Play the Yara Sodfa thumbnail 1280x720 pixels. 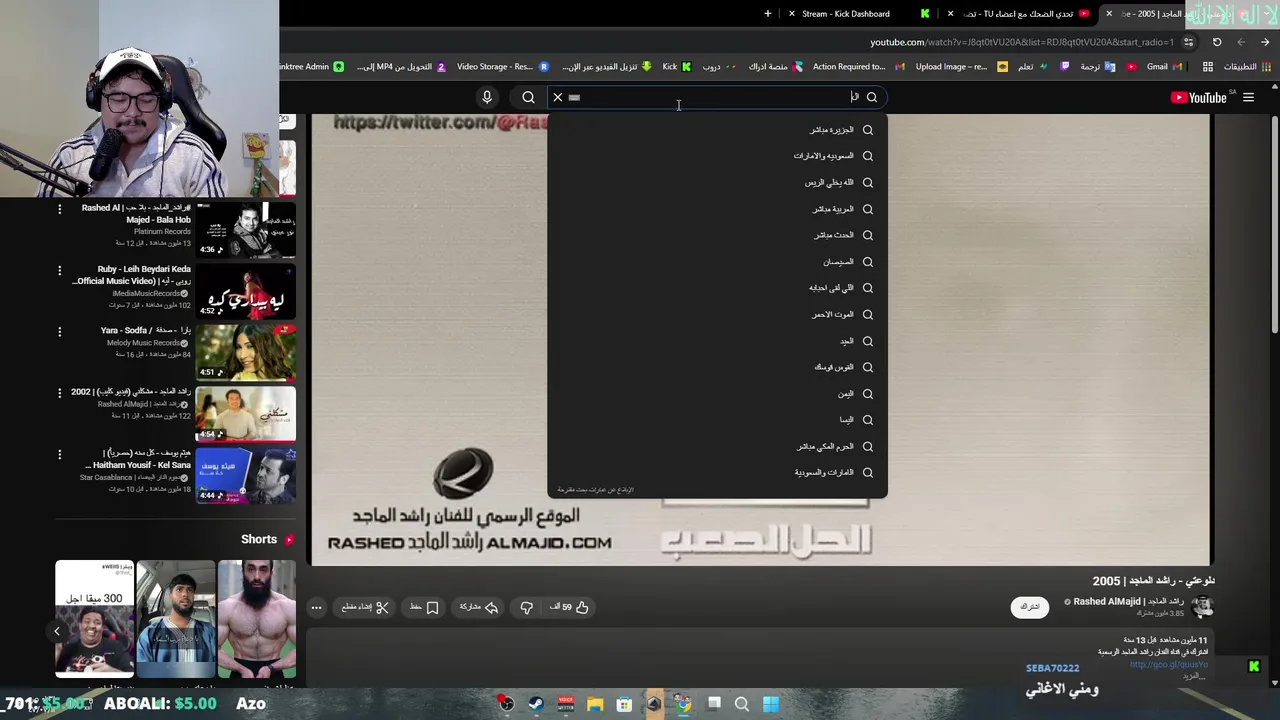coord(246,353)
